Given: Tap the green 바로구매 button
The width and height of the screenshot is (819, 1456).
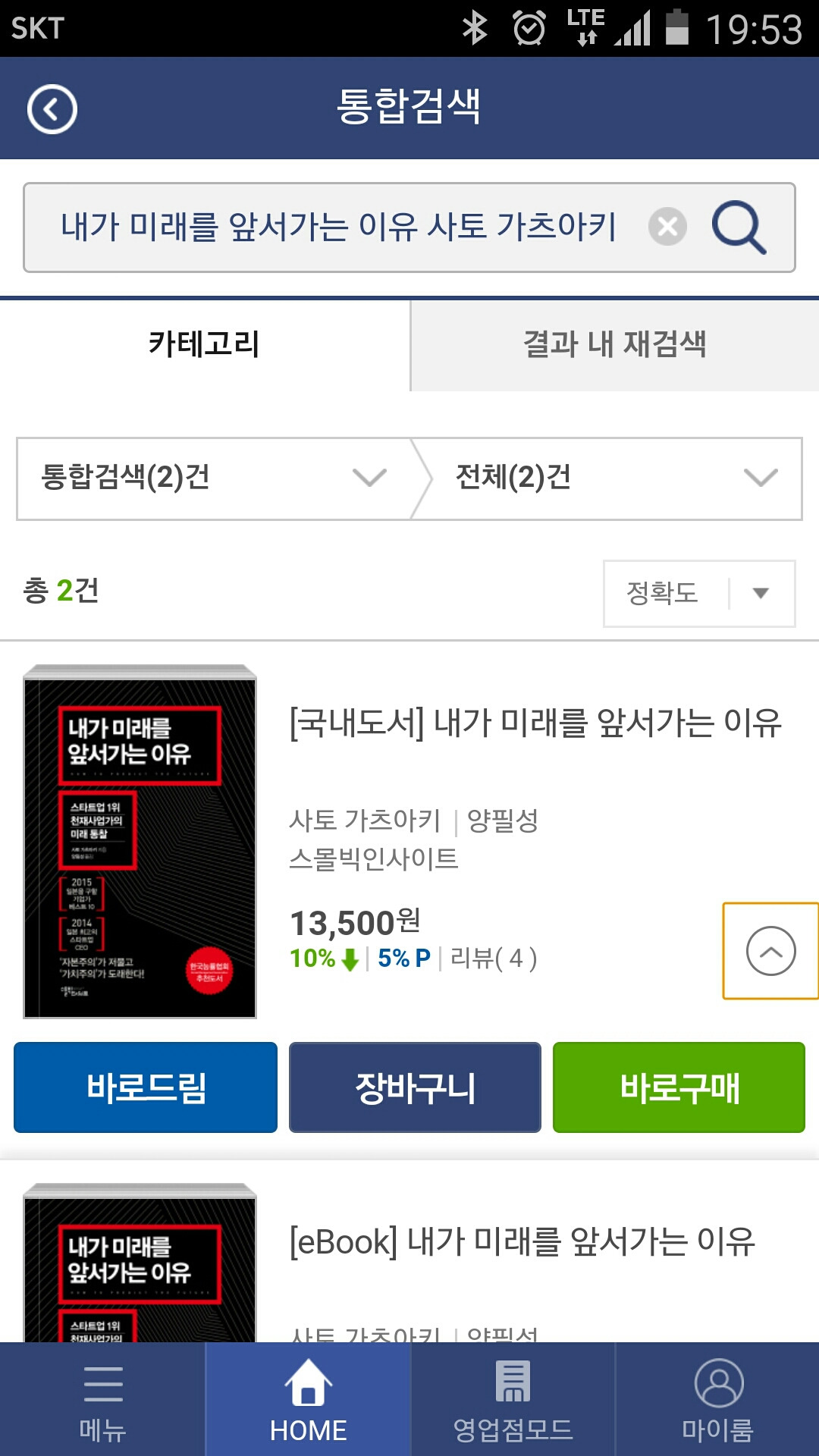Looking at the screenshot, I should point(679,1087).
